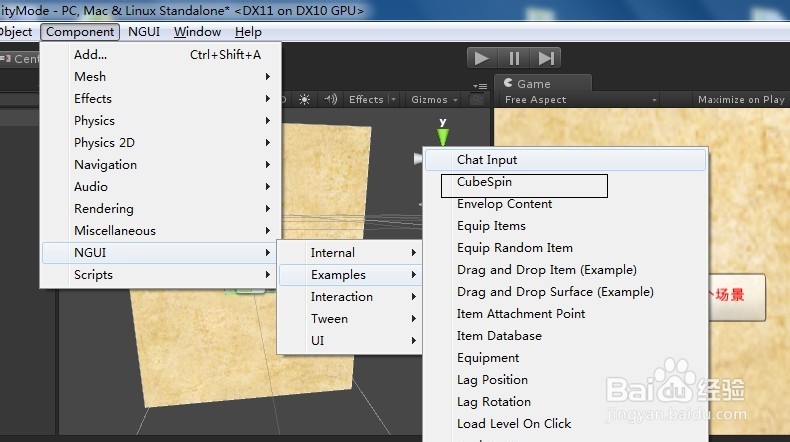Select Load Level On Click component
The image size is (790, 442).
565,424
